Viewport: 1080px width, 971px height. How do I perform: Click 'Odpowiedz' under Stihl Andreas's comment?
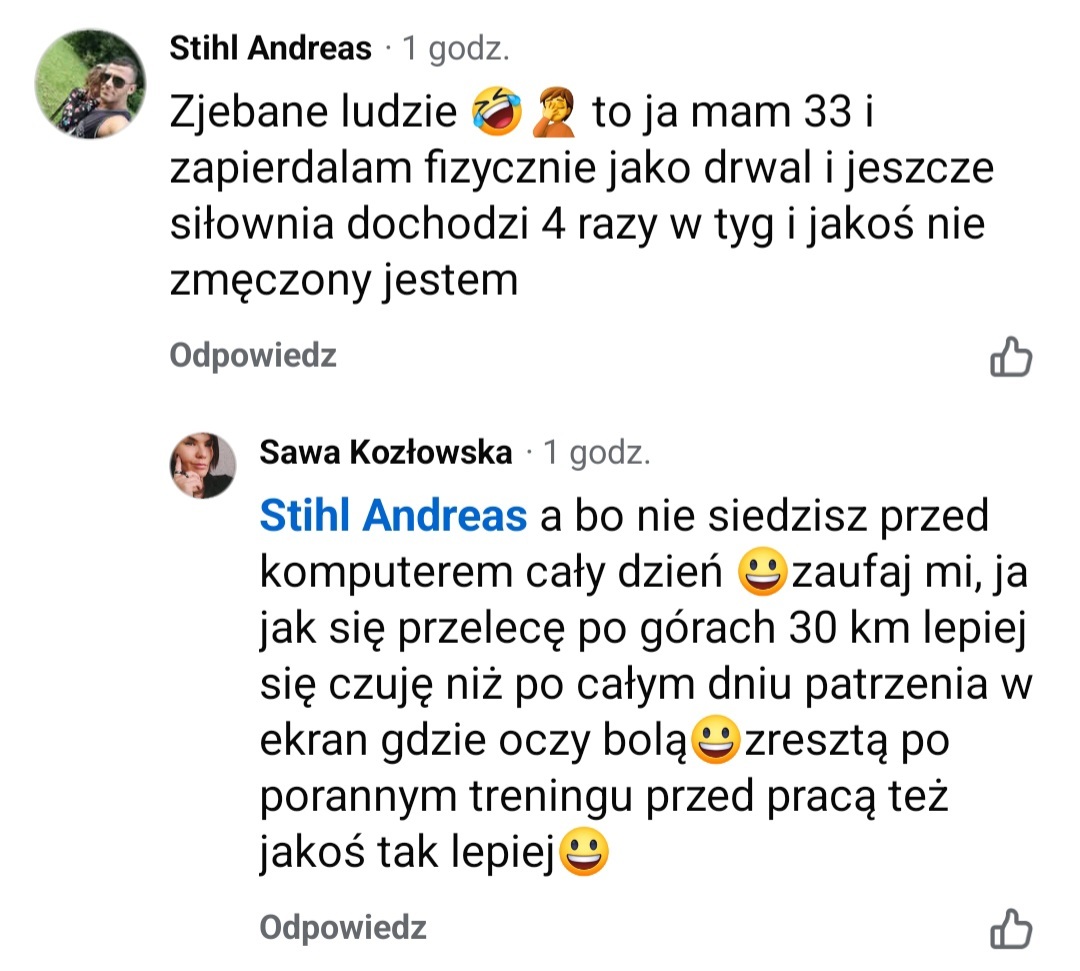tap(252, 355)
